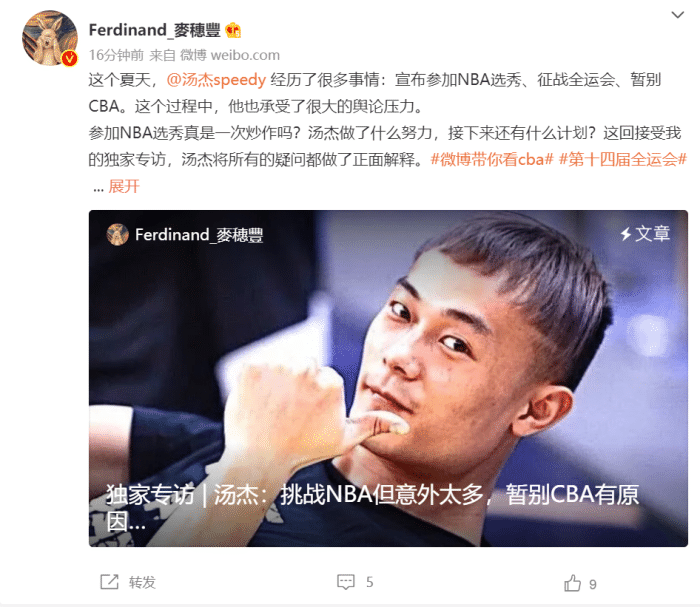
Task: Expand full post with 展开
Action: pyautogui.click(x=124, y=186)
